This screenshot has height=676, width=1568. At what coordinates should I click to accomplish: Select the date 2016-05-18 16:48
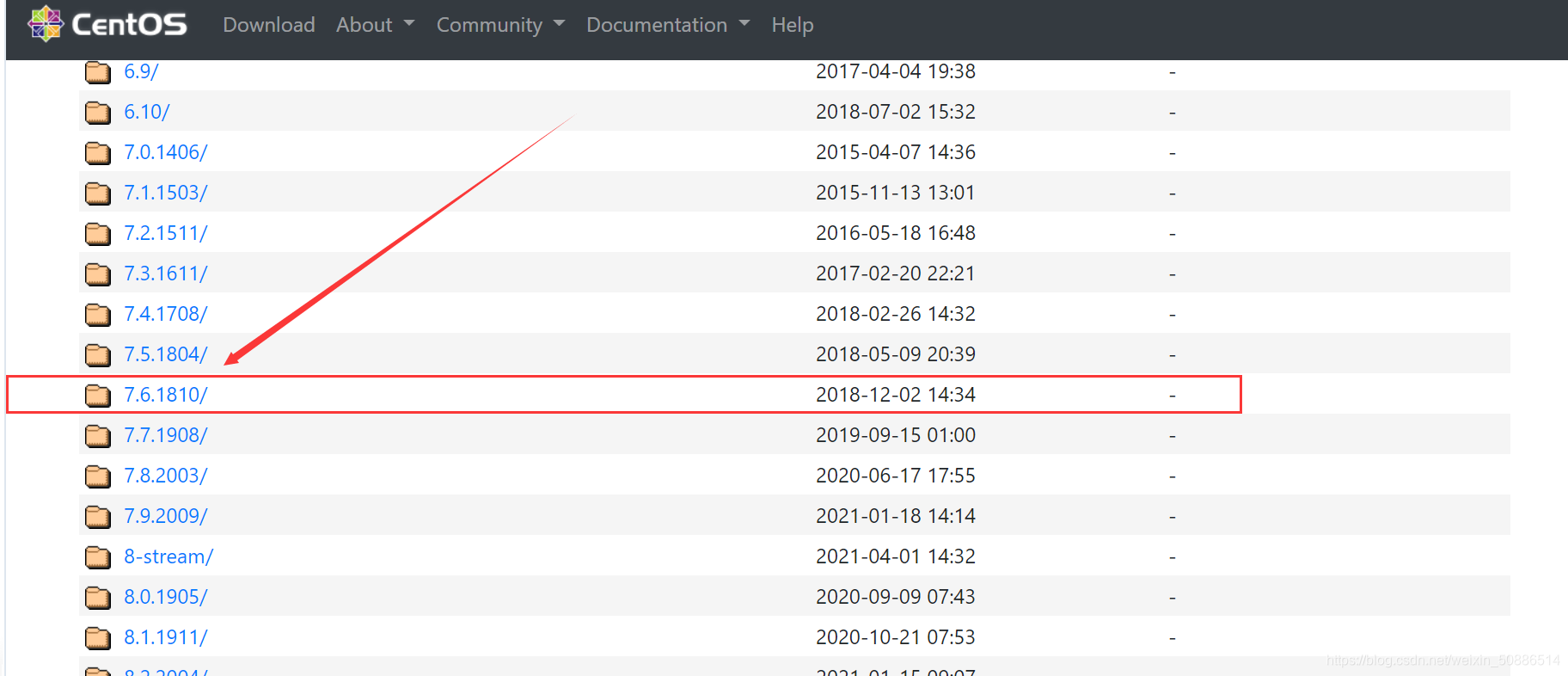click(896, 233)
